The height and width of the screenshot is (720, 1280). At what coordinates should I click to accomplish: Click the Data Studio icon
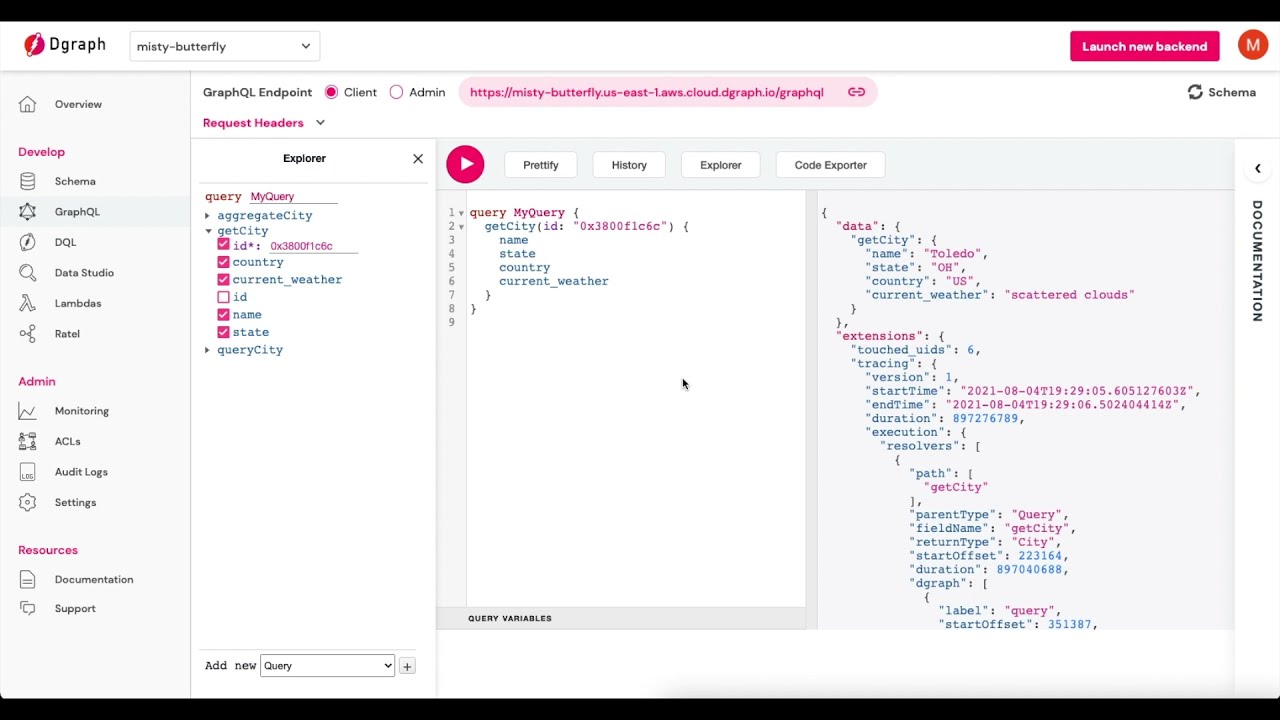click(x=27, y=273)
